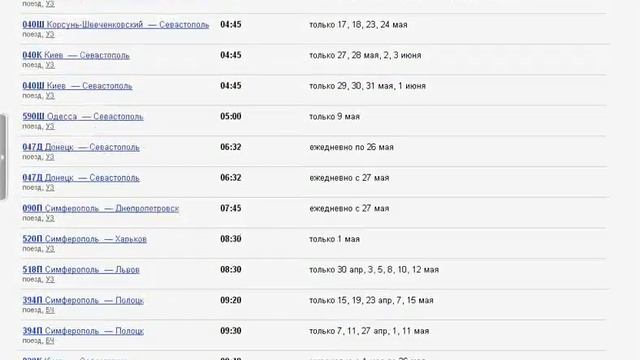This screenshot has width=640, height=360.
Task: Open 394П Симферополь — Полоцк departing 09:20
Action: point(83,300)
